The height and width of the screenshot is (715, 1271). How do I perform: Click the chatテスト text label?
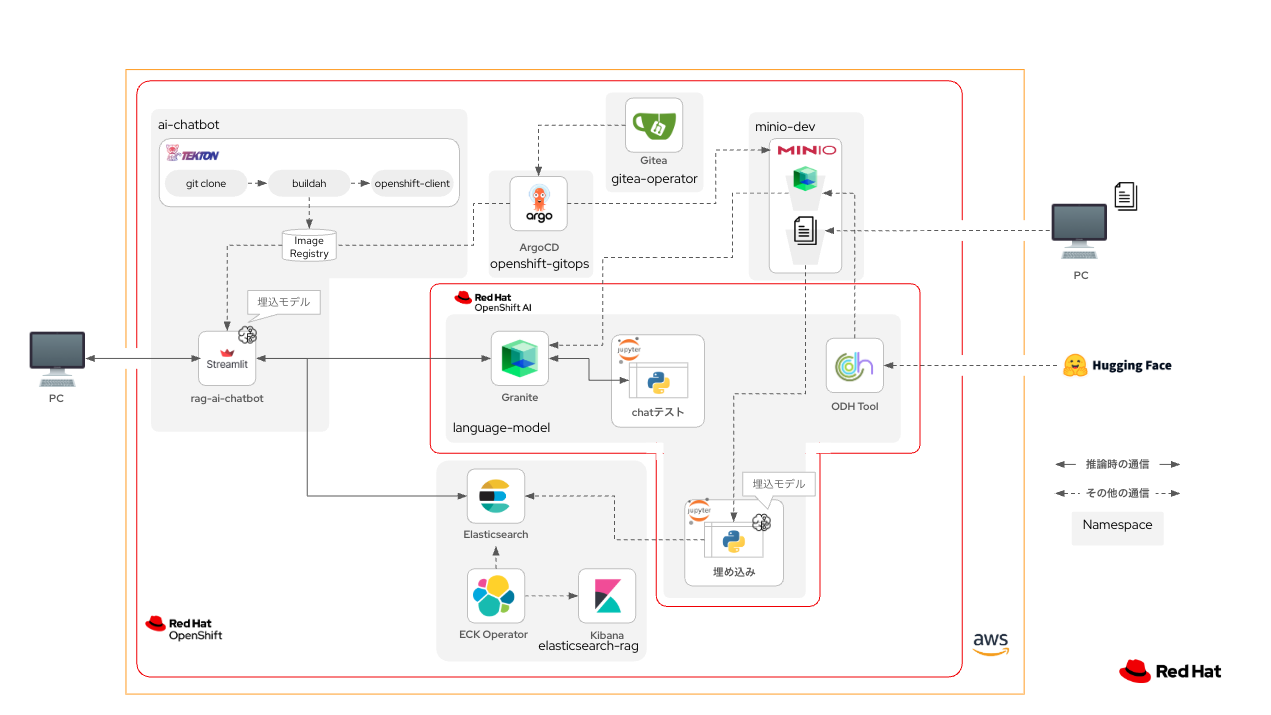pyautogui.click(x=658, y=411)
